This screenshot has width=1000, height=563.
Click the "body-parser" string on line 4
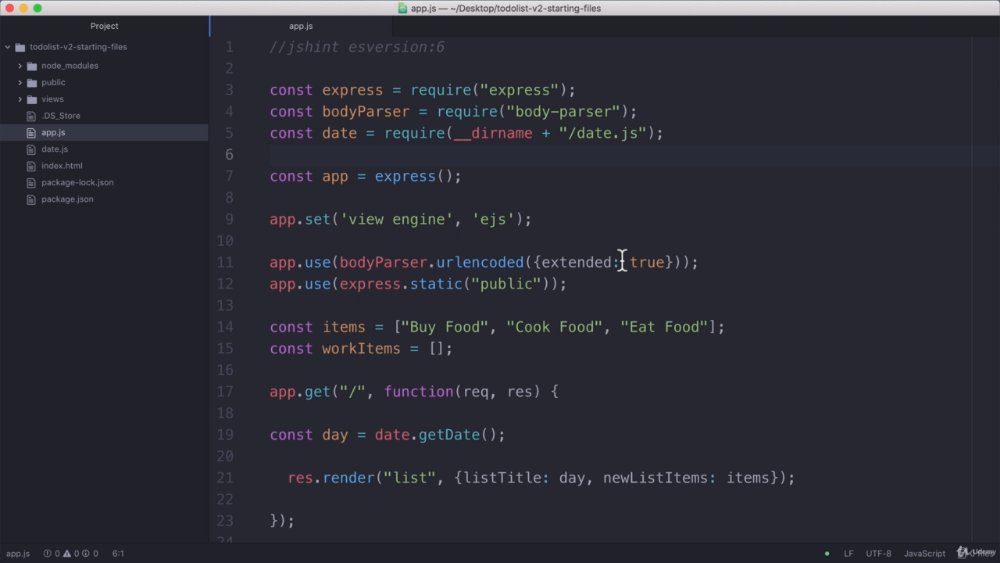pos(563,112)
